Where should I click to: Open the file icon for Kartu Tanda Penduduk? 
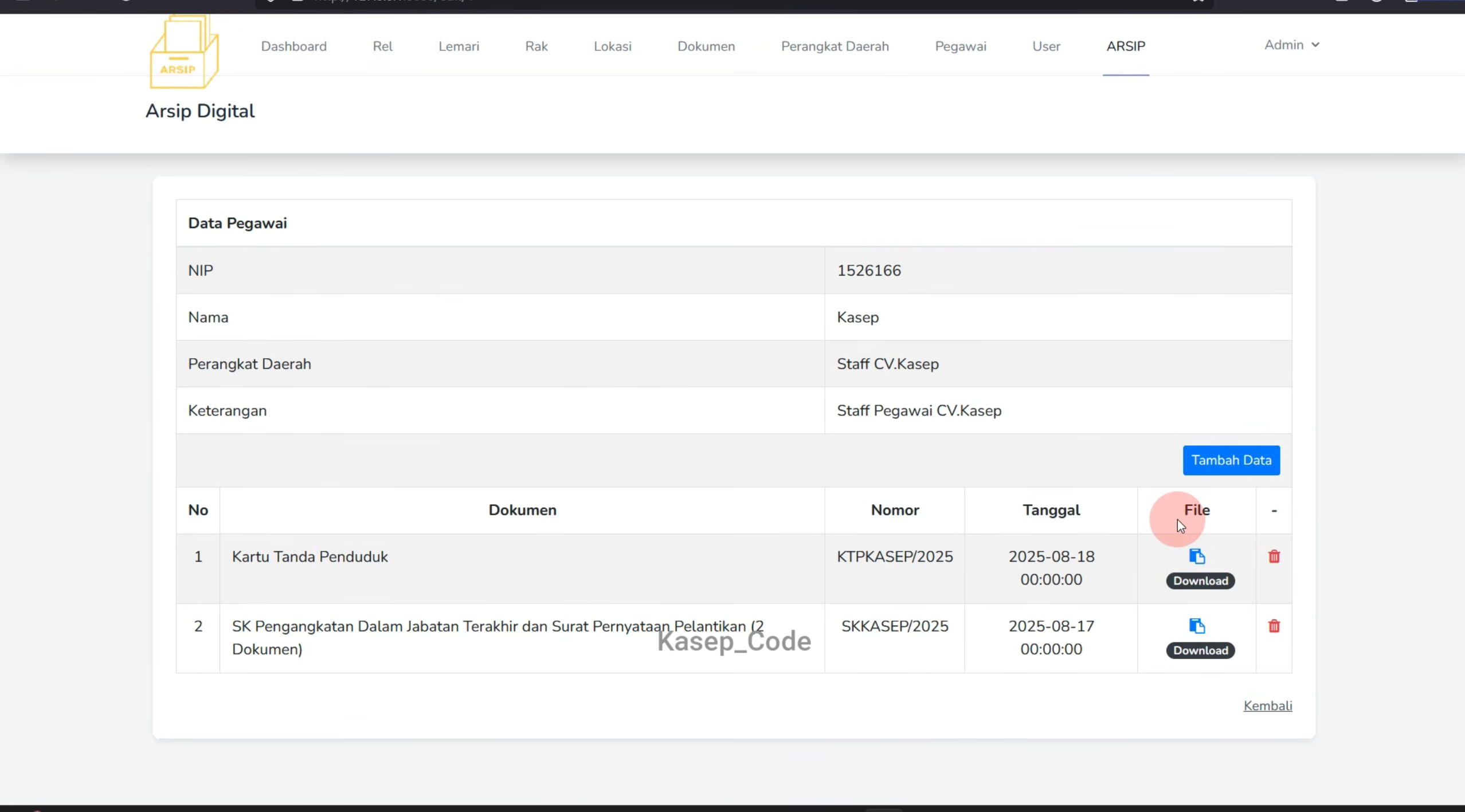1197,556
